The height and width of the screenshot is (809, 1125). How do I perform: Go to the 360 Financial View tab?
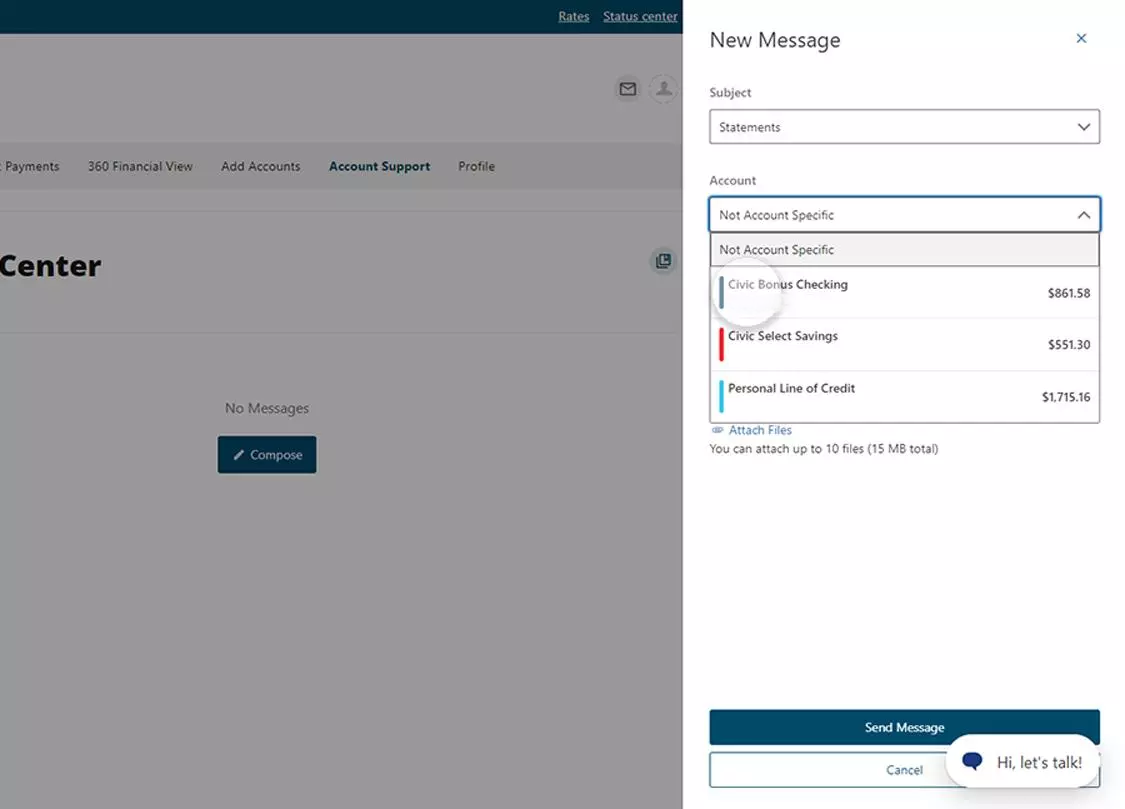pyautogui.click(x=140, y=166)
